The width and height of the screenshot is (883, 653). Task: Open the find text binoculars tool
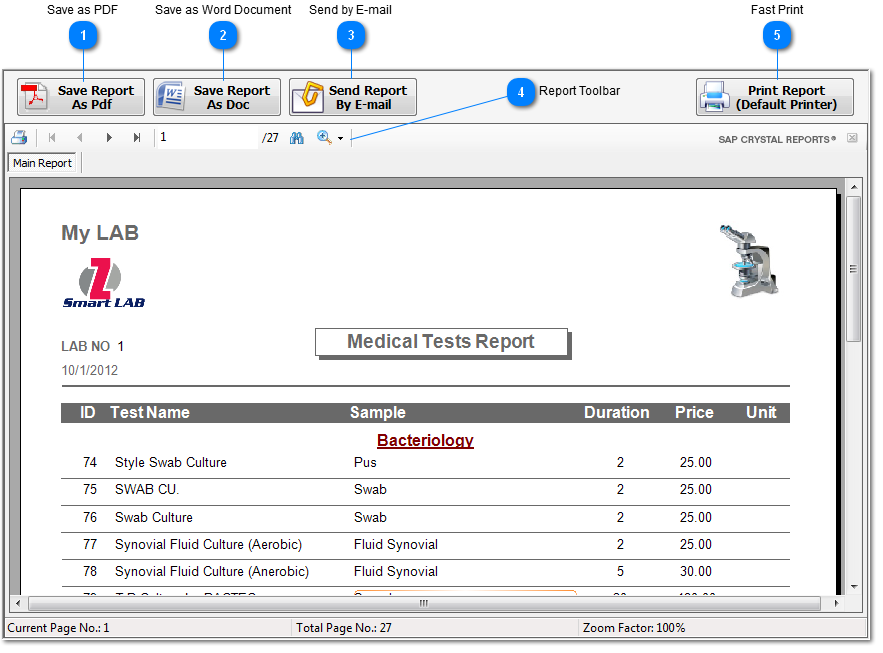tap(297, 138)
